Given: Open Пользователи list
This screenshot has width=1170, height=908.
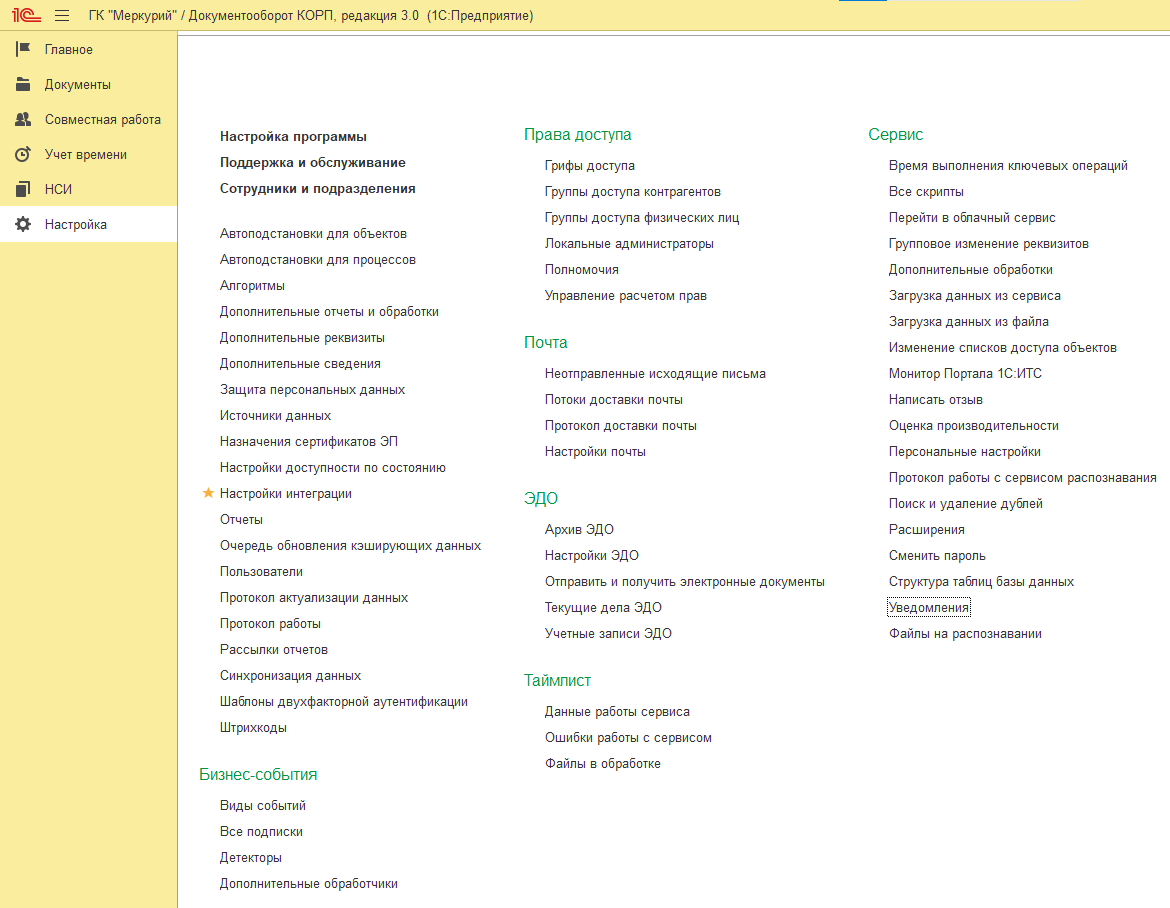Looking at the screenshot, I should (261, 572).
